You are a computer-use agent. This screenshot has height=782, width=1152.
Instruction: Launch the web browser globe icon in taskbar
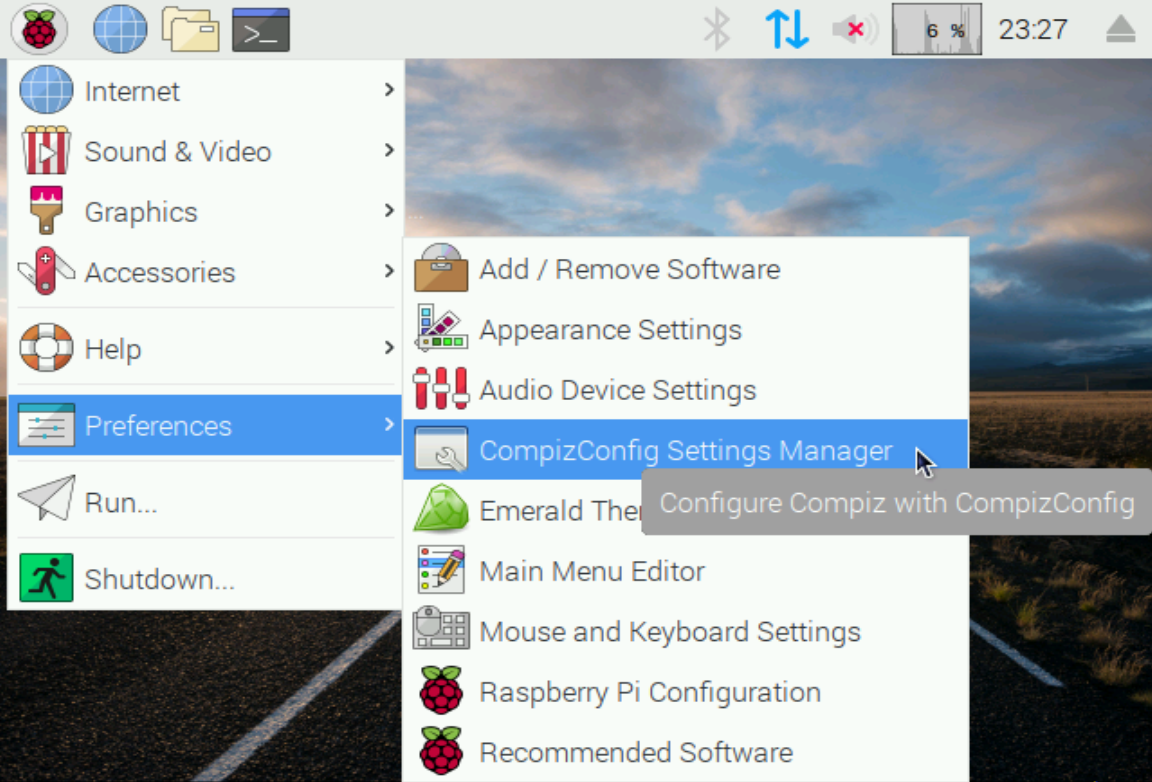pos(120,29)
